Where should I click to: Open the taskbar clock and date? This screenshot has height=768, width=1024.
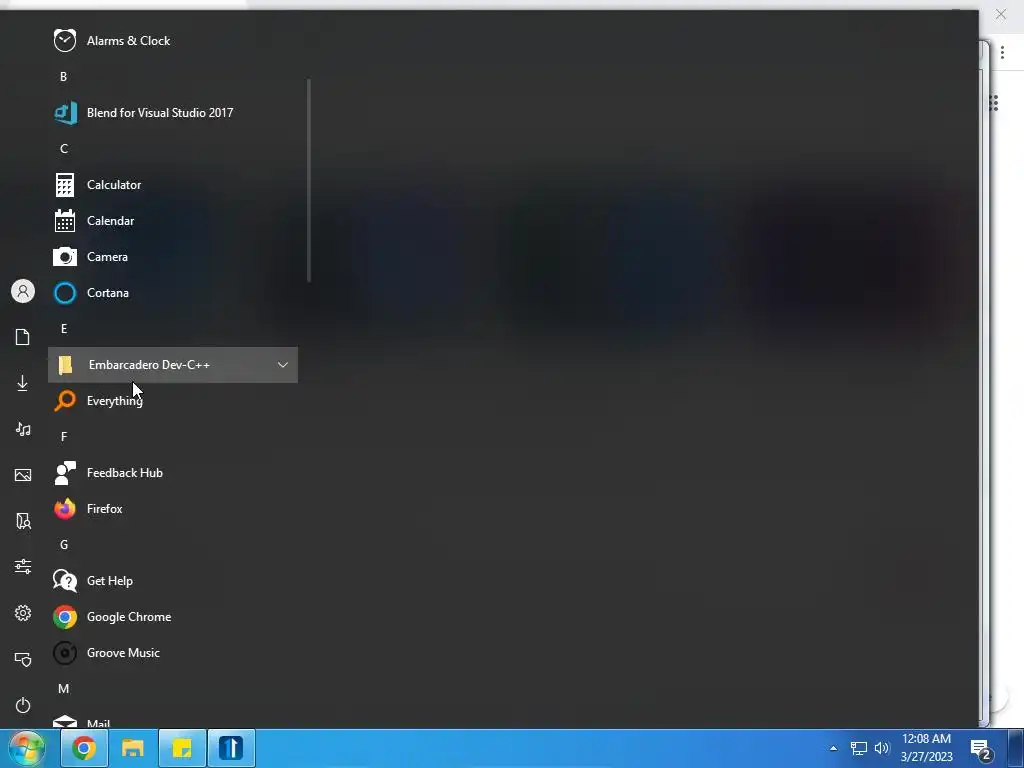[927, 748]
